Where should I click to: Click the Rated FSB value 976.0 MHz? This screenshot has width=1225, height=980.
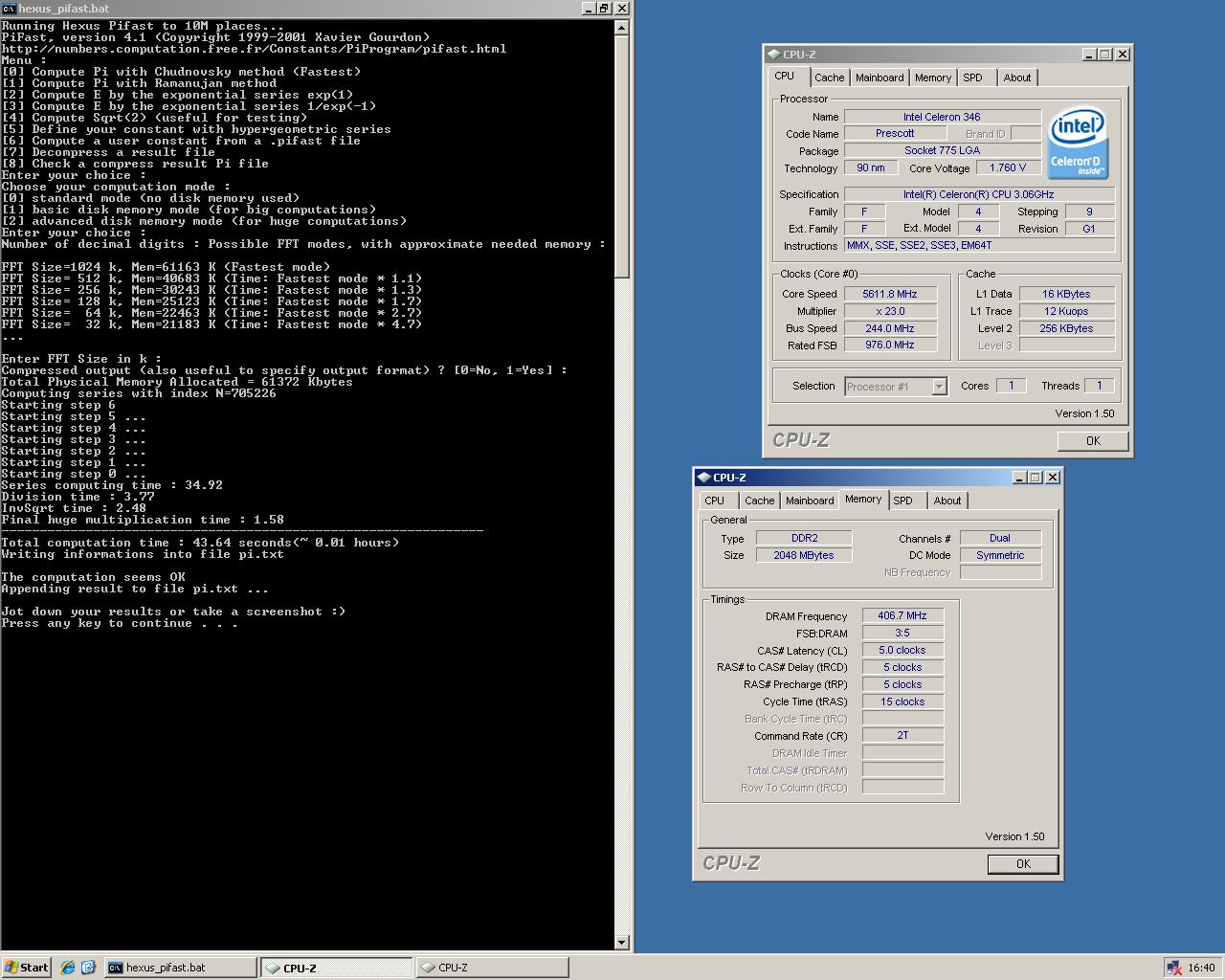click(890, 345)
